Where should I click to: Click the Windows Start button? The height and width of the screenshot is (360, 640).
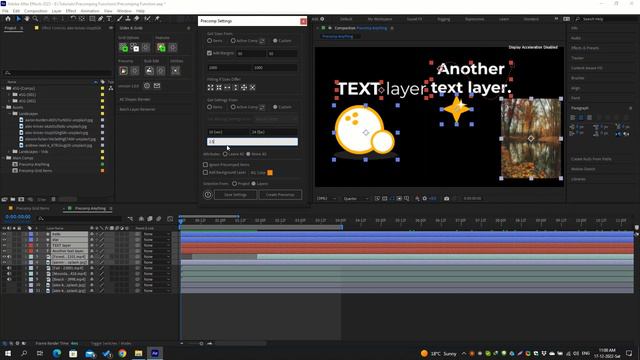point(8,353)
